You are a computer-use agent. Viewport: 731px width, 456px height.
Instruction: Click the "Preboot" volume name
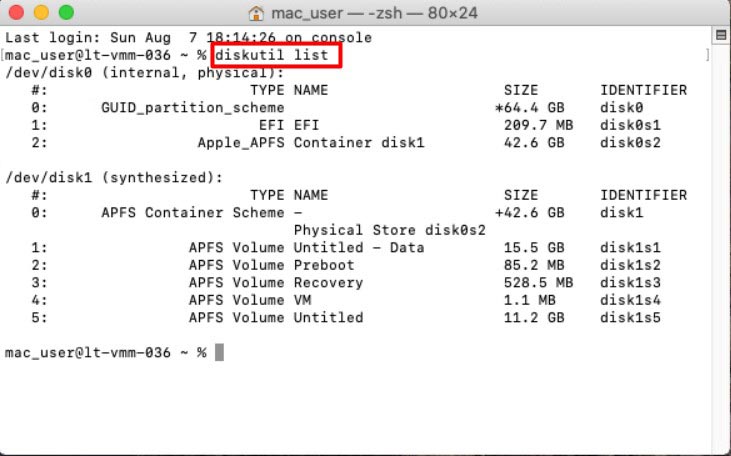coord(324,265)
